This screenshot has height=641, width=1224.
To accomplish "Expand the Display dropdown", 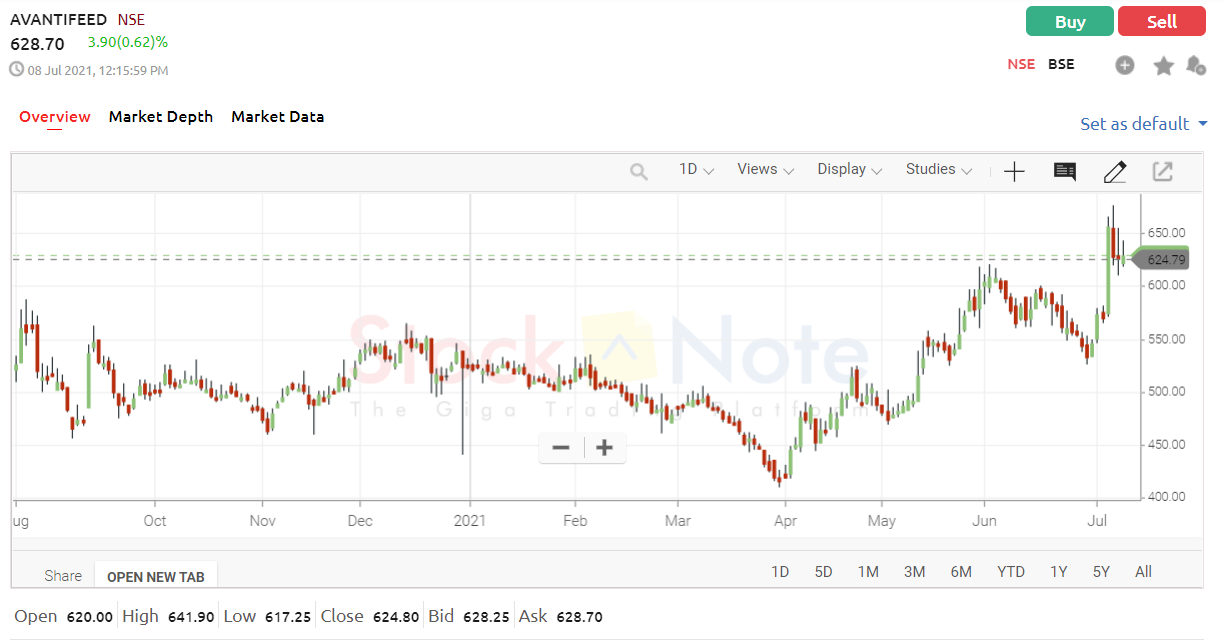I will 850,170.
